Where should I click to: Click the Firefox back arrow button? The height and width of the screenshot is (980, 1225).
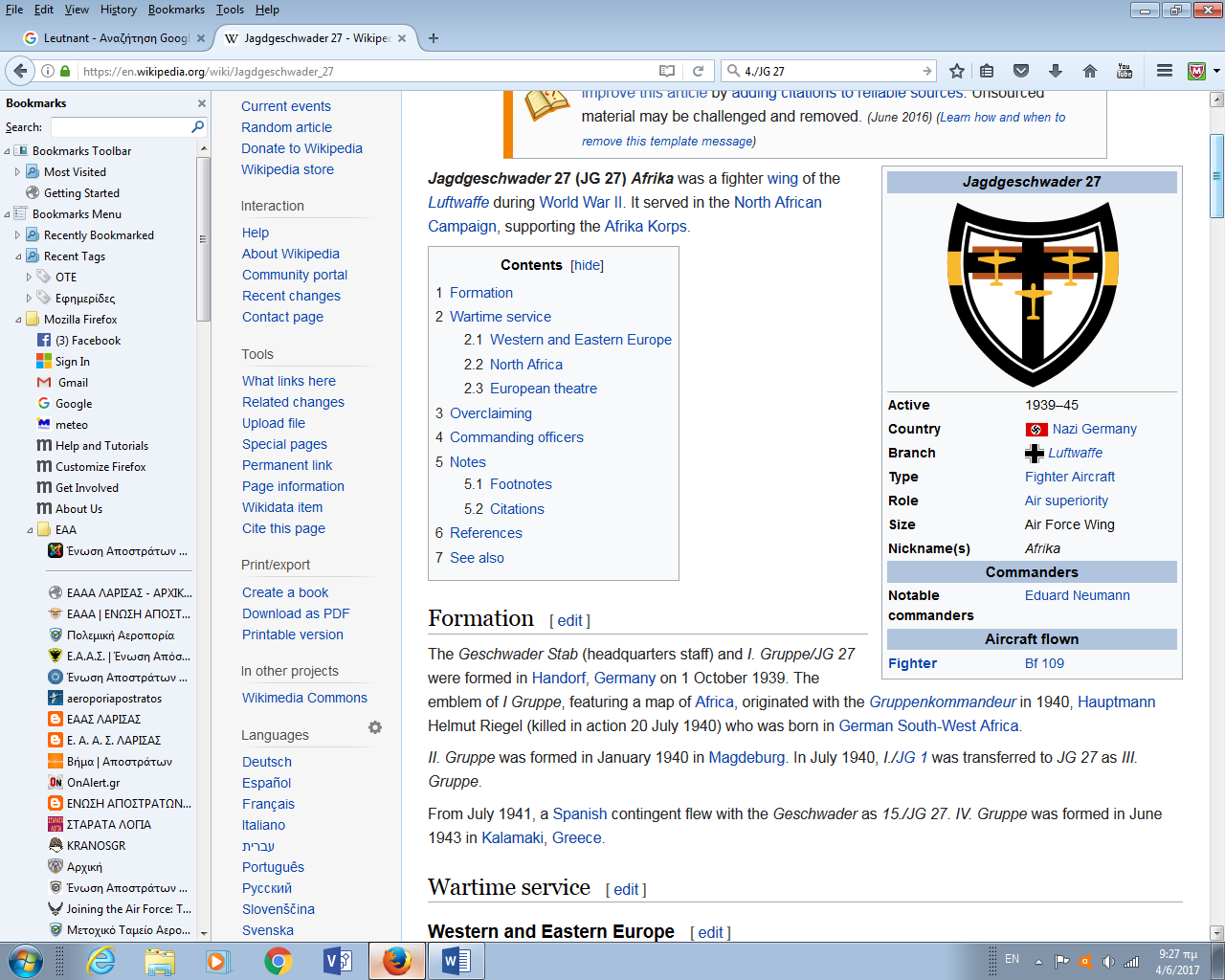click(x=20, y=71)
